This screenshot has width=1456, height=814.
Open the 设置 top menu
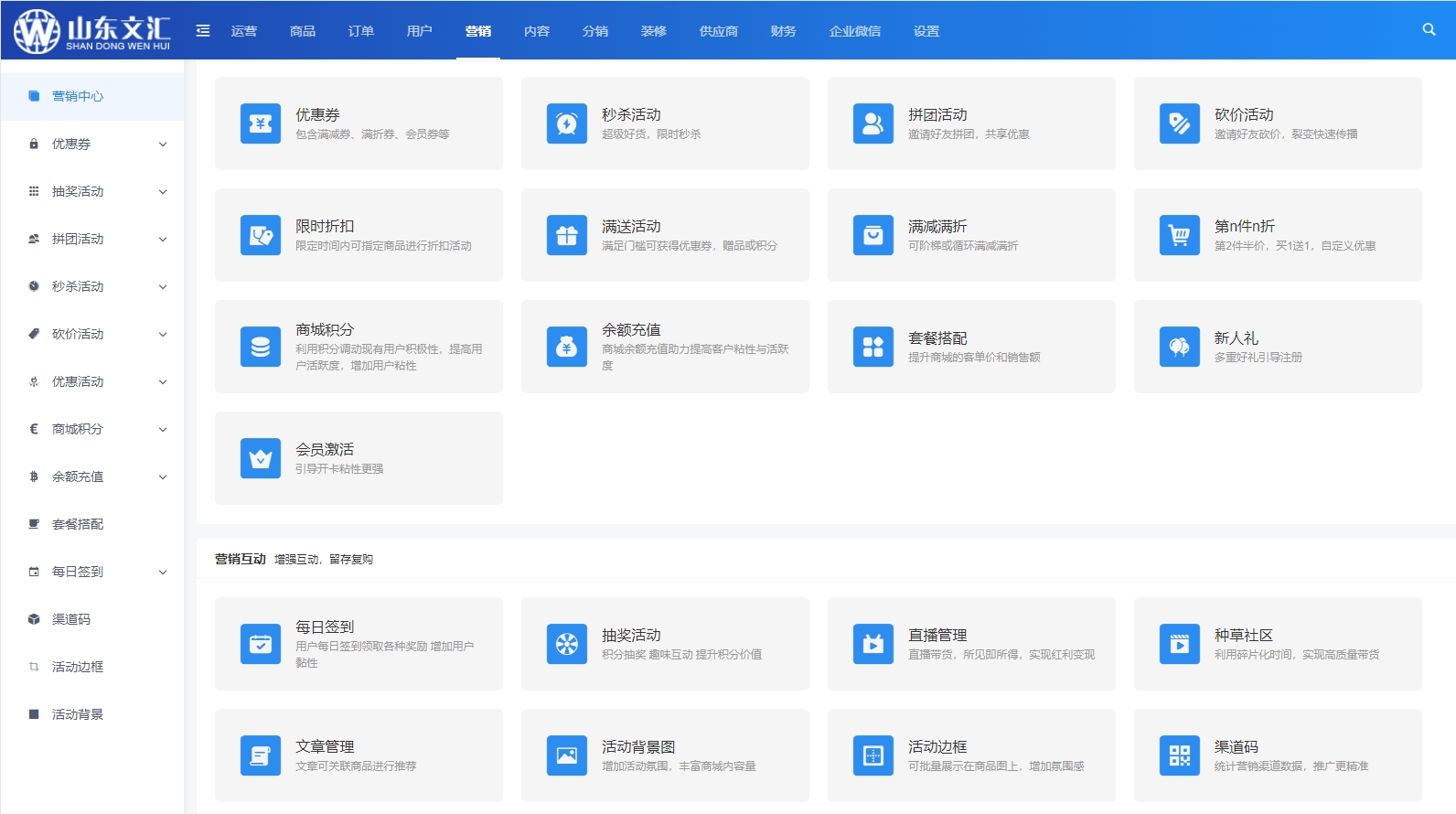[x=926, y=31]
